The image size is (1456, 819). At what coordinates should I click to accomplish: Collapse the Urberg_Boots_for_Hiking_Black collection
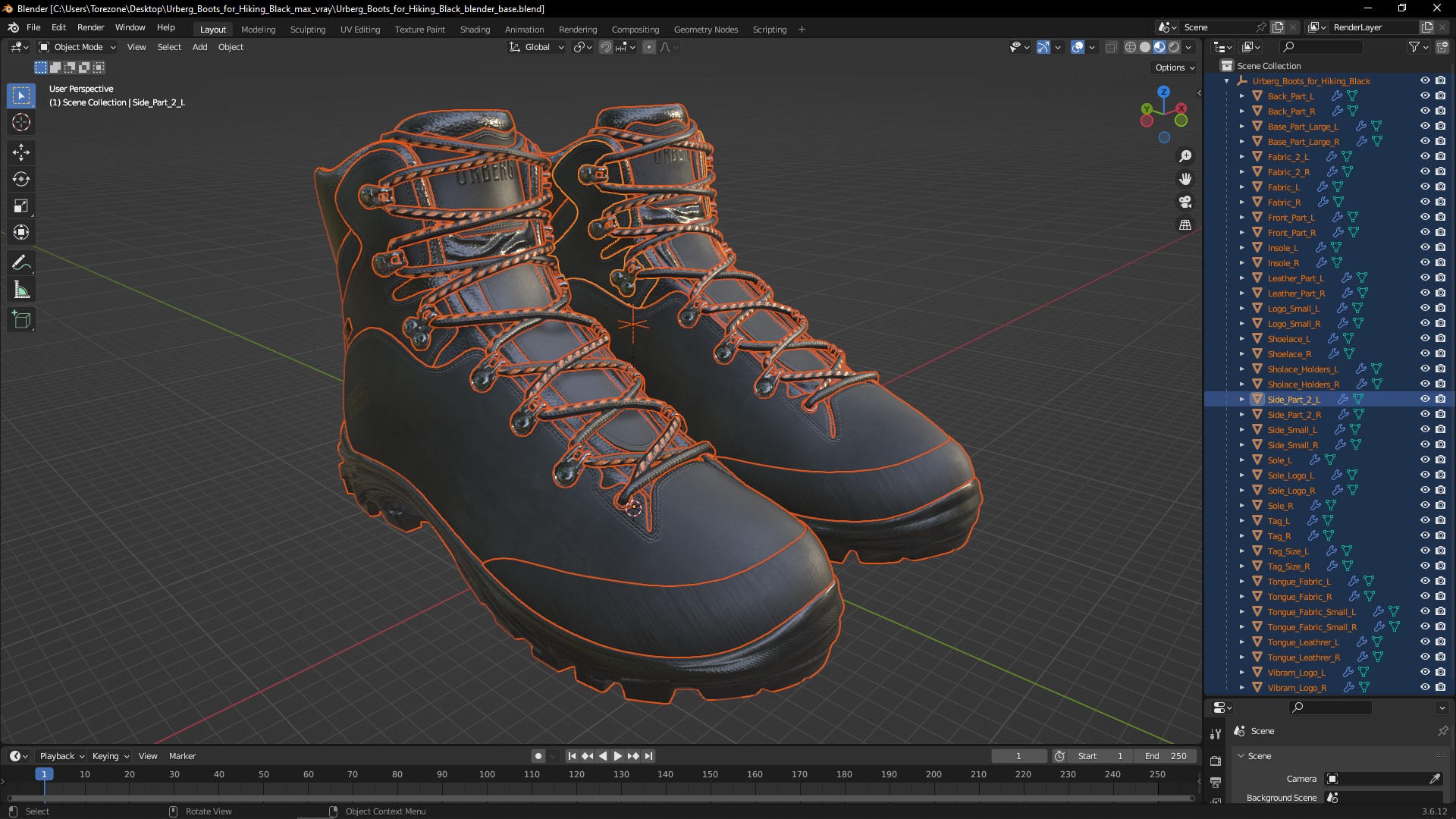pos(1226,80)
